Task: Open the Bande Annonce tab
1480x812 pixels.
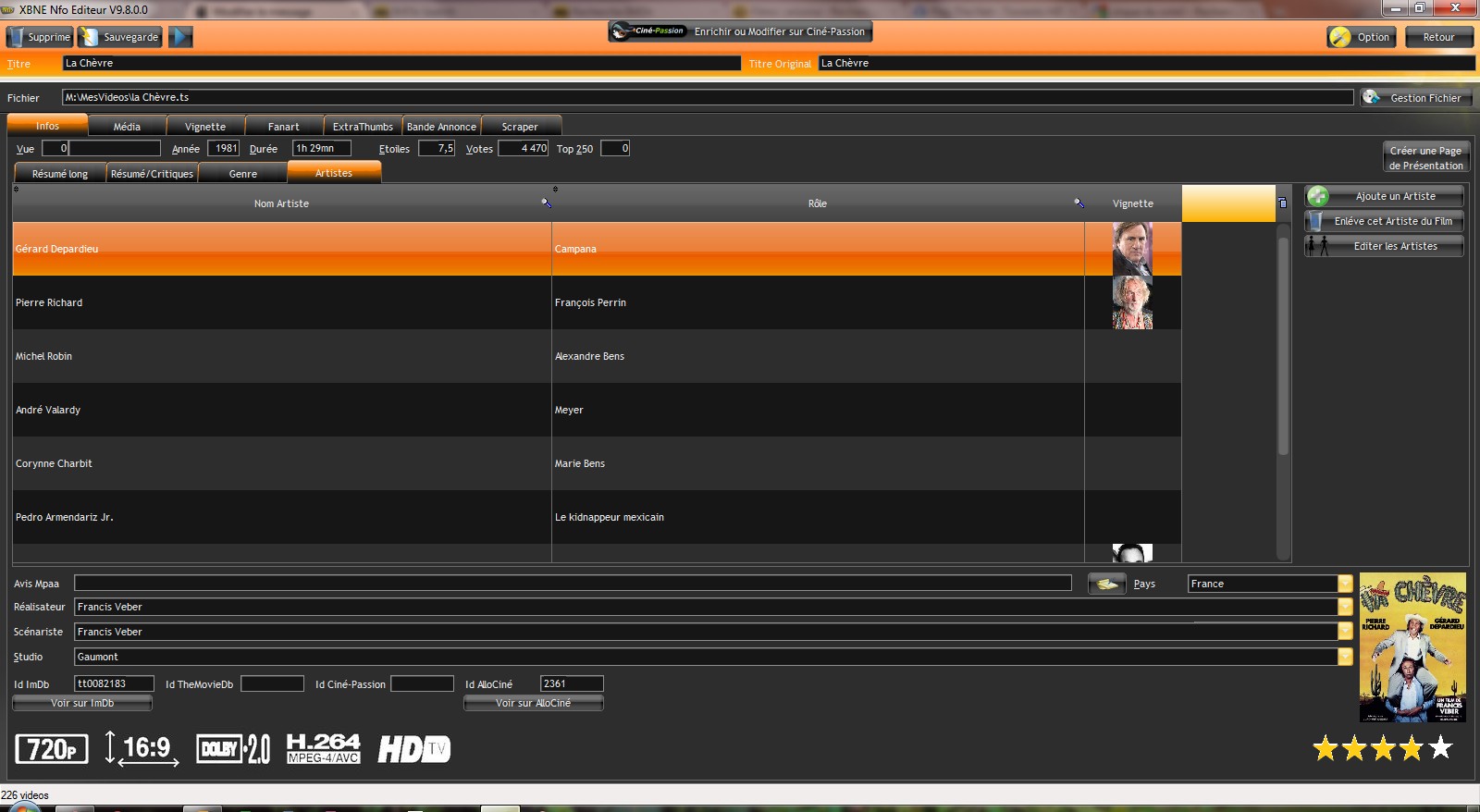Action: click(x=441, y=127)
